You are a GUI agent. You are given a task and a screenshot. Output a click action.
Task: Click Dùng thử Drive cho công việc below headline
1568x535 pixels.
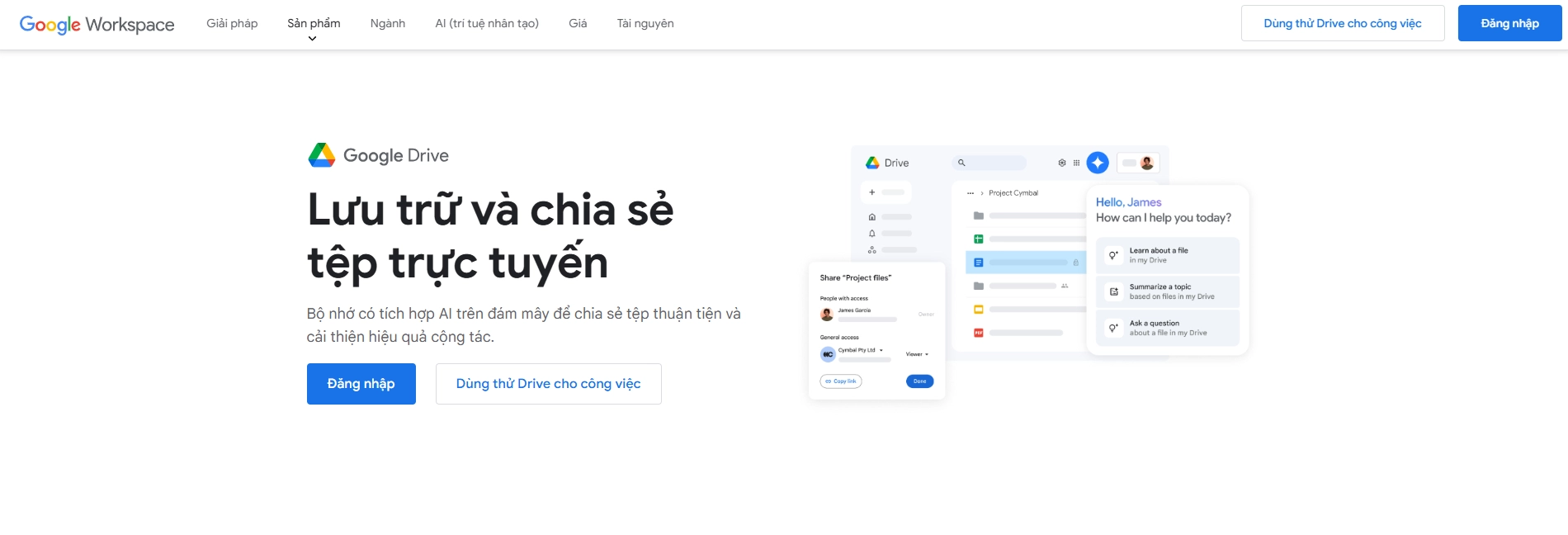click(x=549, y=384)
